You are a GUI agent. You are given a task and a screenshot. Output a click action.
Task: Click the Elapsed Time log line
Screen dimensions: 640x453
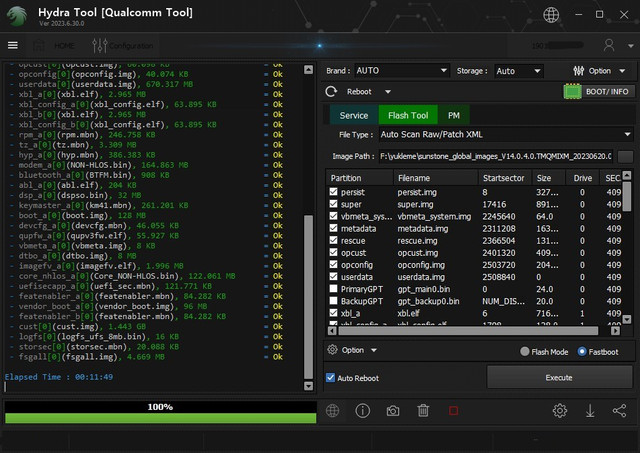coord(59,377)
